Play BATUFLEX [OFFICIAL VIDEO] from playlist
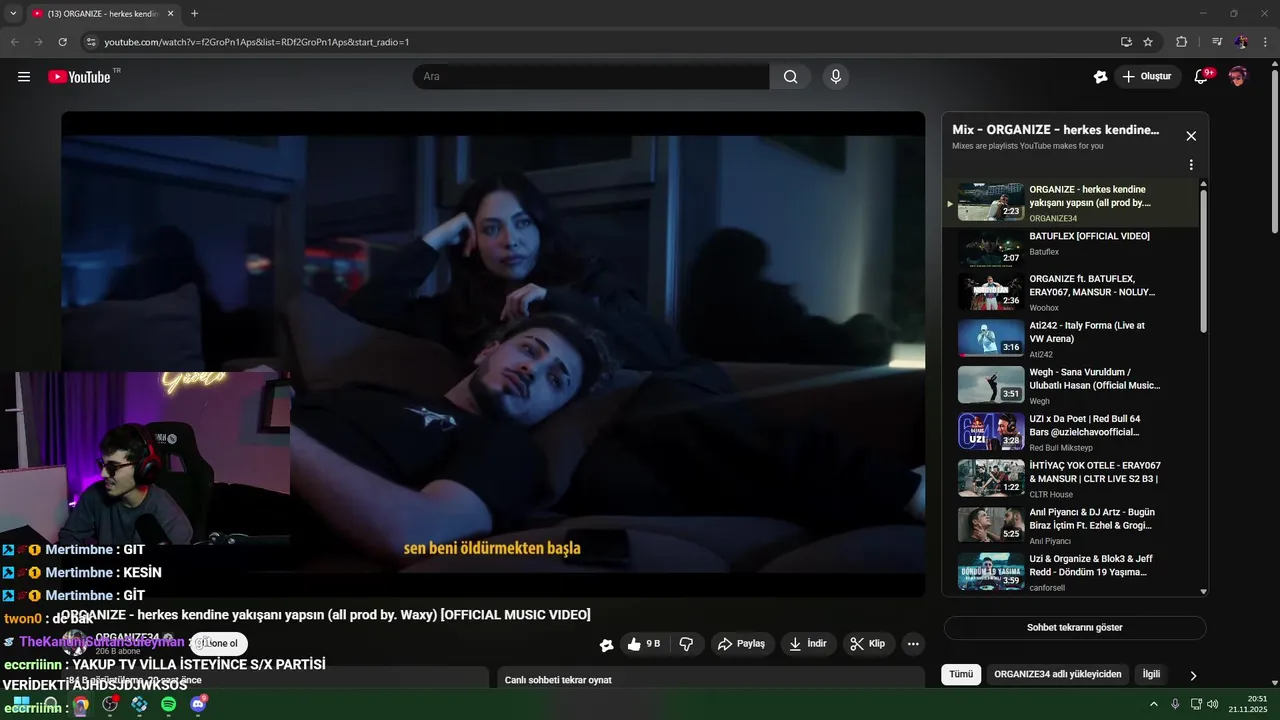Viewport: 1280px width, 720px height. point(1070,246)
